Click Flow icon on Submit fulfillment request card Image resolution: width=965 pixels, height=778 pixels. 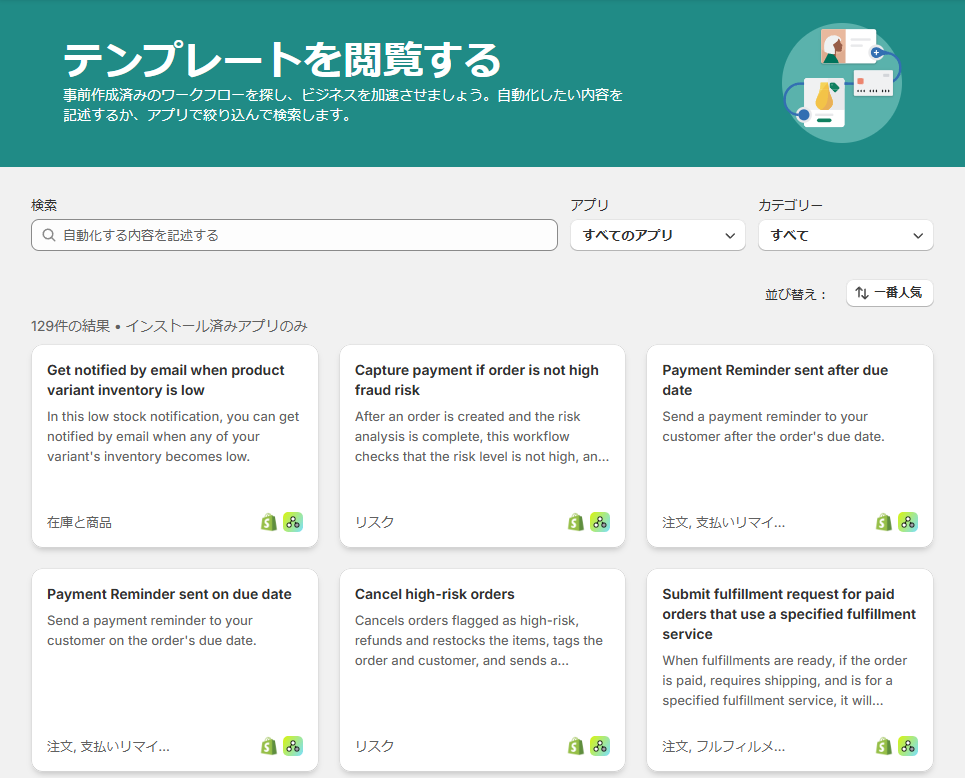[908, 746]
